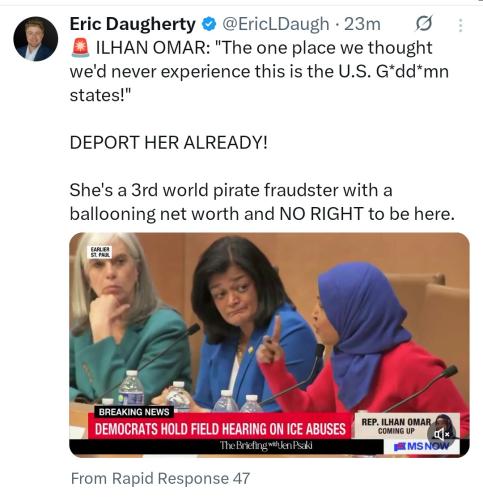
Task: Open Eric Daugherty's round profile avatar
Action: pyautogui.click(x=36, y=39)
